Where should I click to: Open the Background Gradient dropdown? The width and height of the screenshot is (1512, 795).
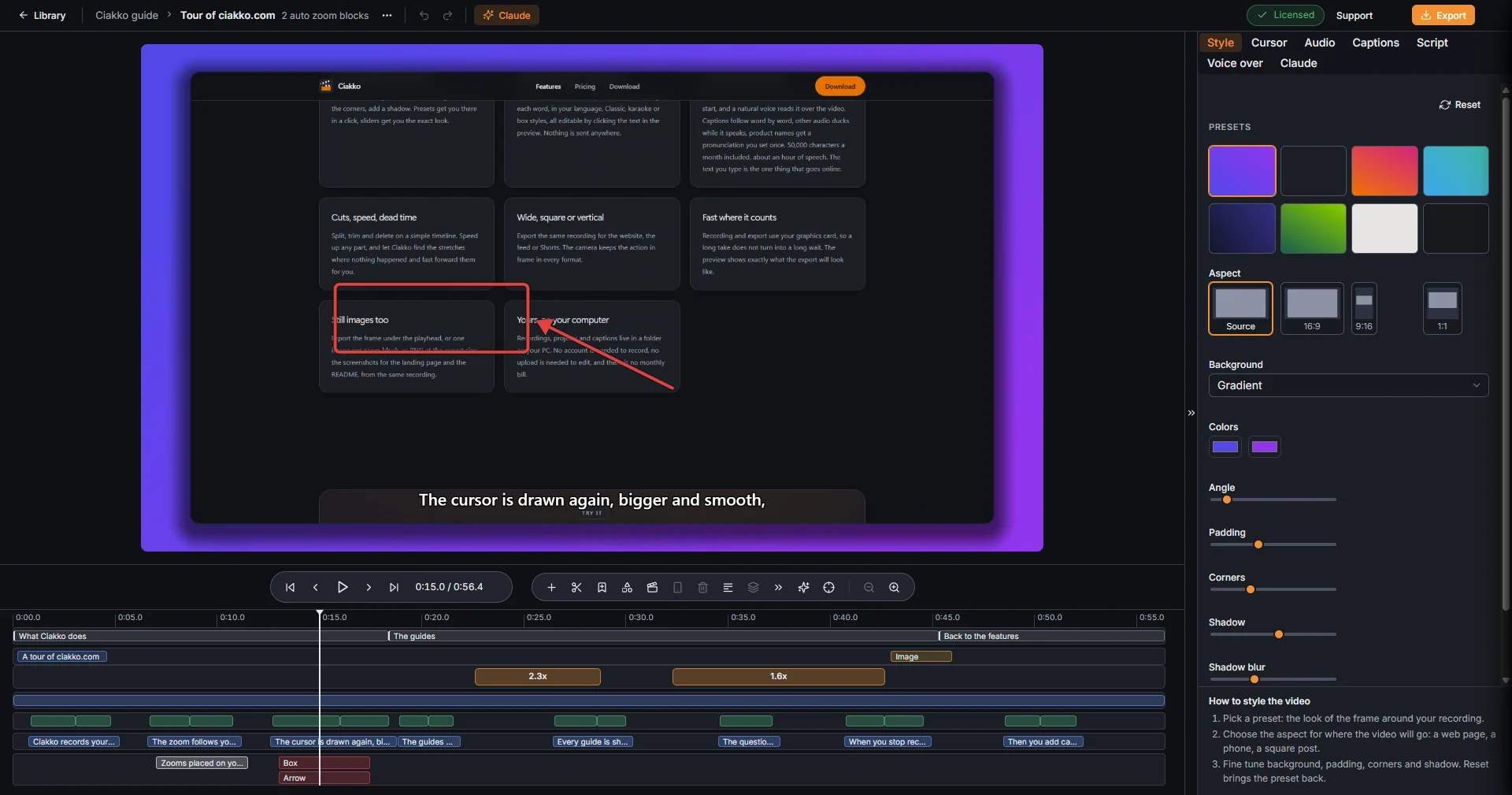click(x=1348, y=385)
